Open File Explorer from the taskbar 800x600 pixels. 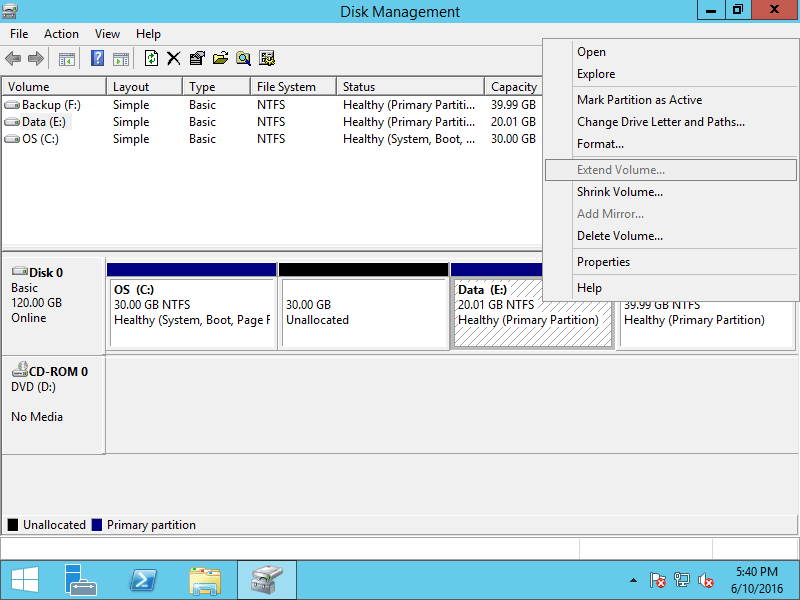(205, 581)
